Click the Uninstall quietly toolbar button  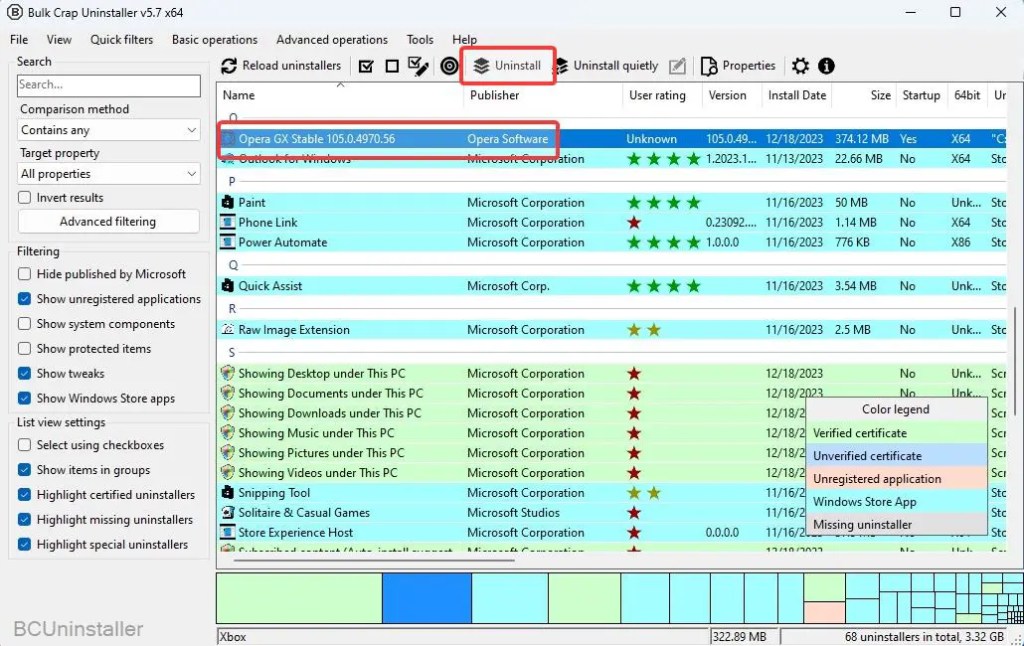pyautogui.click(x=607, y=66)
